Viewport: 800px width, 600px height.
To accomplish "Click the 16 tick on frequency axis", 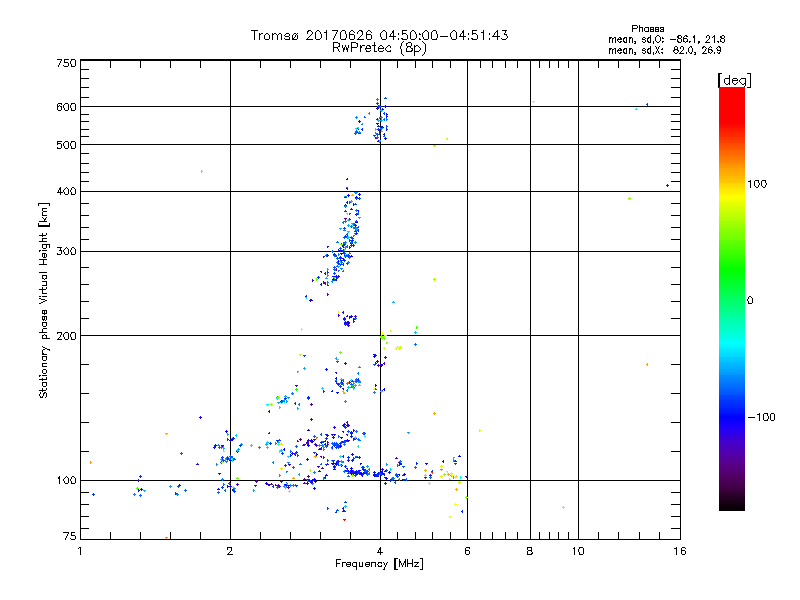I will tap(679, 552).
